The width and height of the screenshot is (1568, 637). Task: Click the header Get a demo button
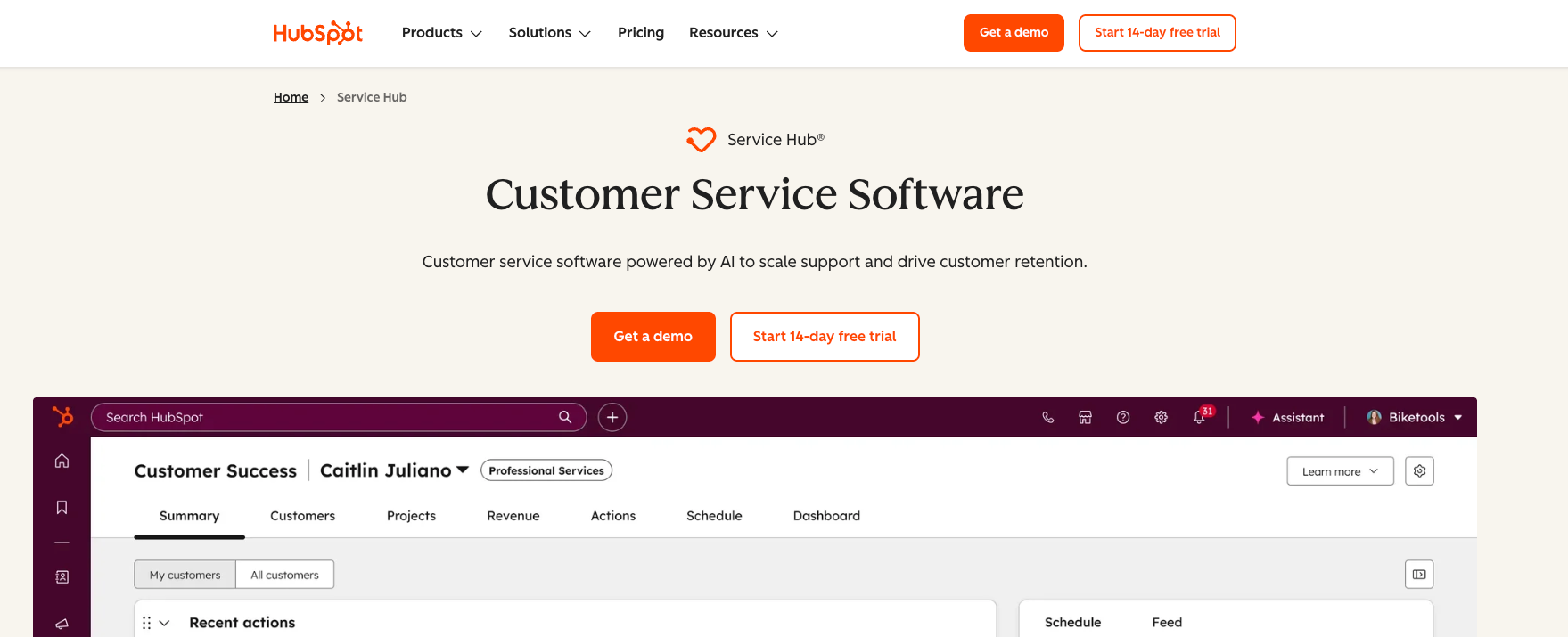tap(1014, 33)
